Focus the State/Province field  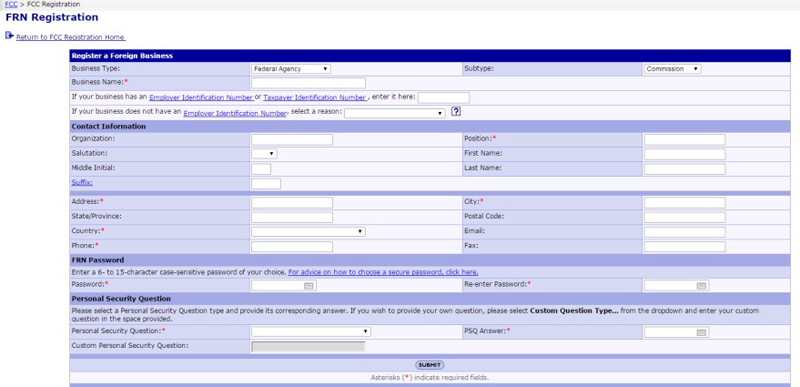[x=292, y=217]
